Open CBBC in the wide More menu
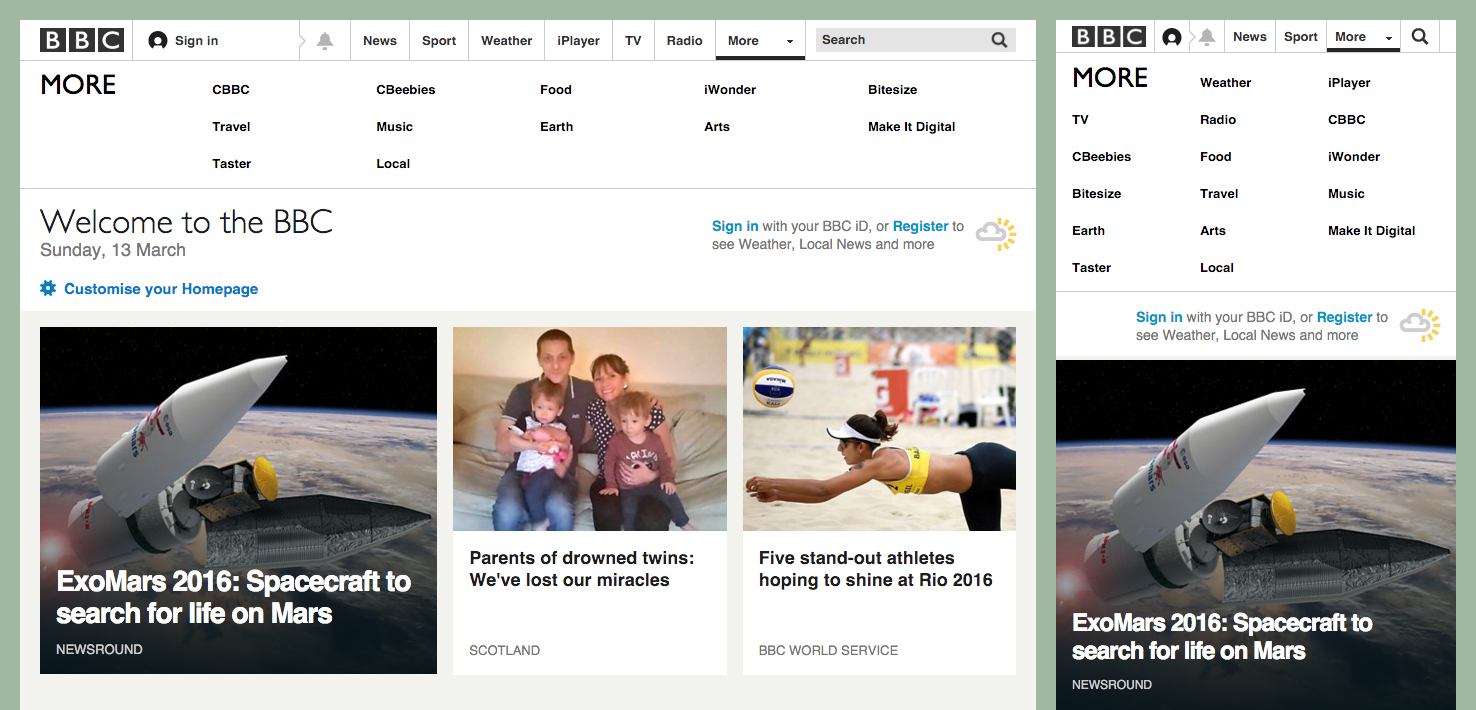This screenshot has width=1476, height=710. point(231,90)
